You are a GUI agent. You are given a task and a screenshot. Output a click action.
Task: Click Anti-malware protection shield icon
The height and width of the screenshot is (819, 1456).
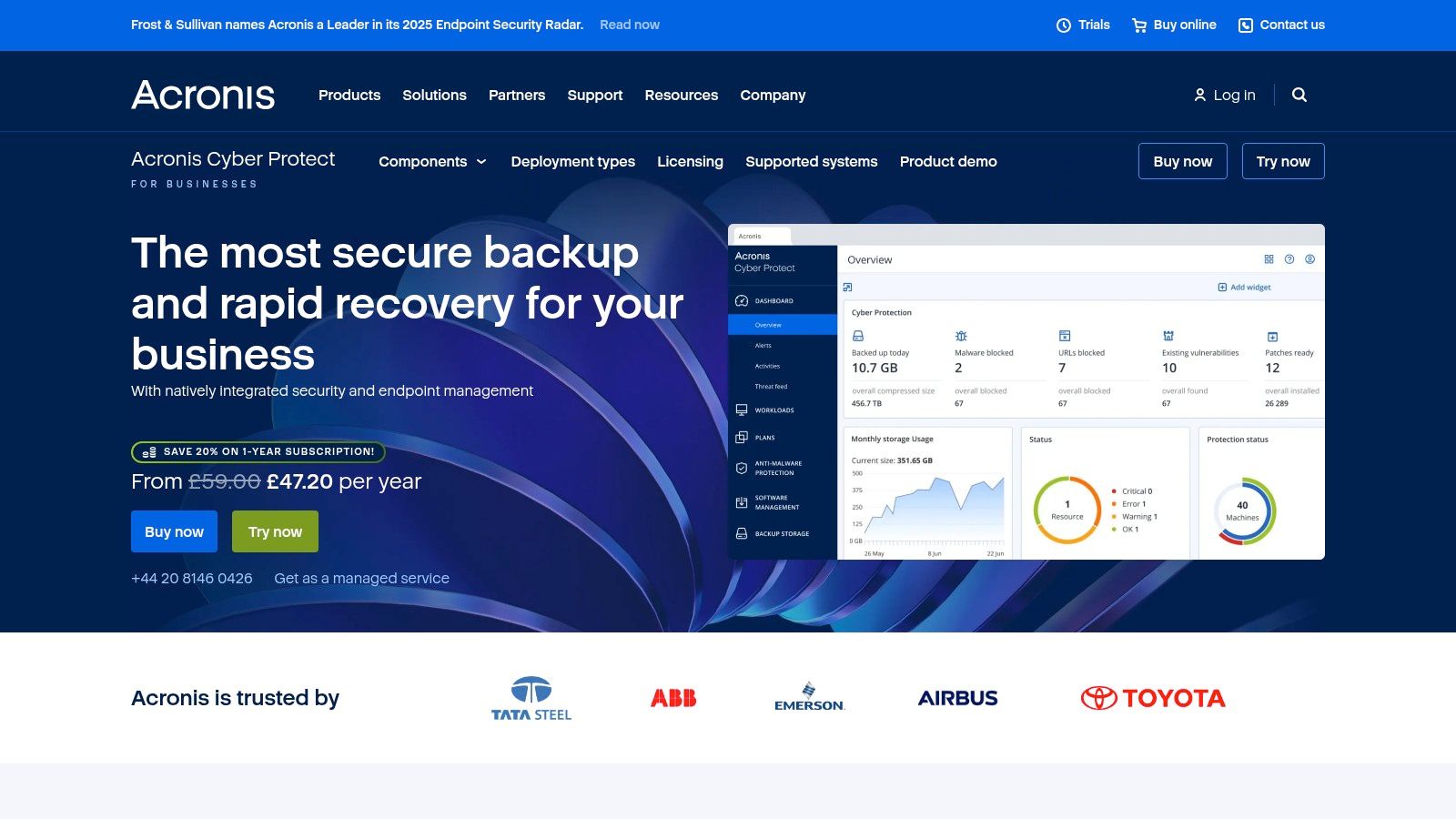[742, 468]
